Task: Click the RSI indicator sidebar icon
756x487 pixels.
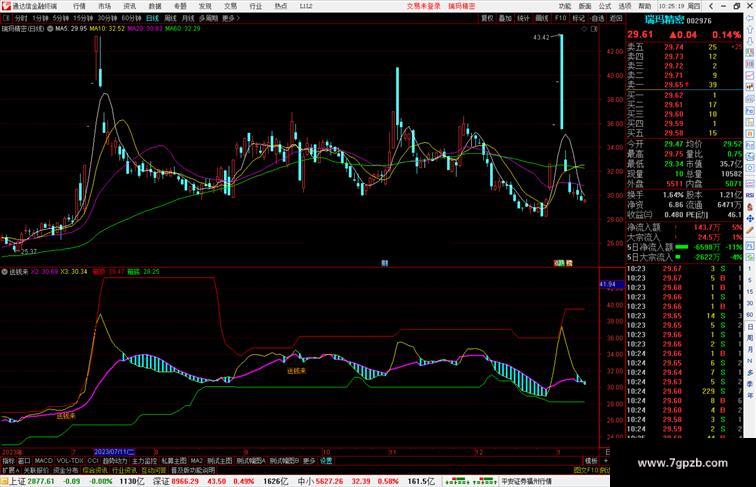Action: coord(750,195)
